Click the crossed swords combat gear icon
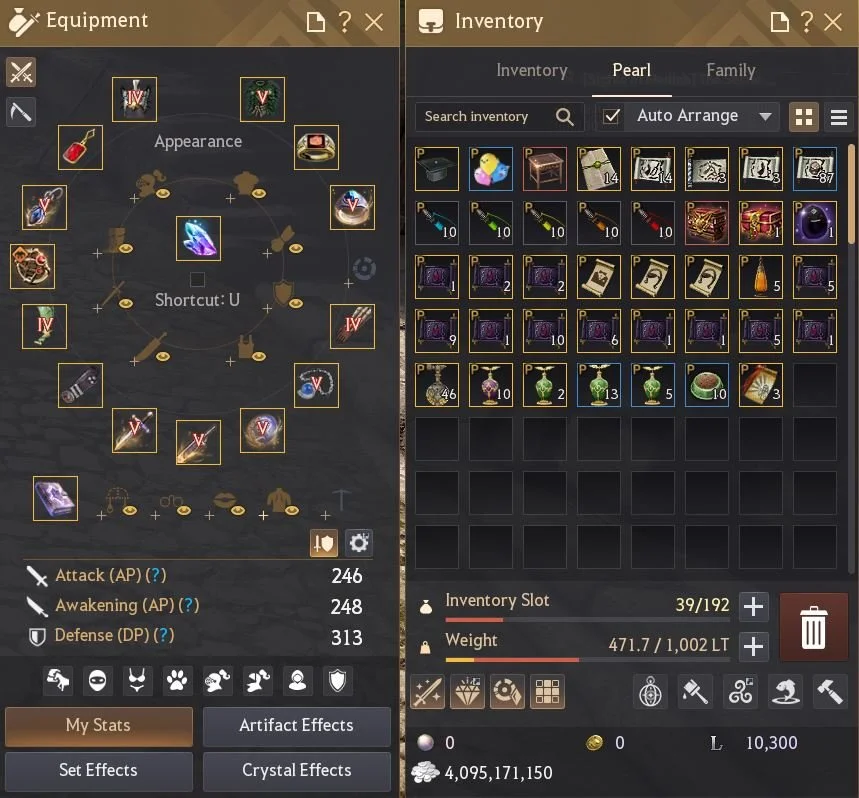The height and width of the screenshot is (798, 859). tap(21, 72)
